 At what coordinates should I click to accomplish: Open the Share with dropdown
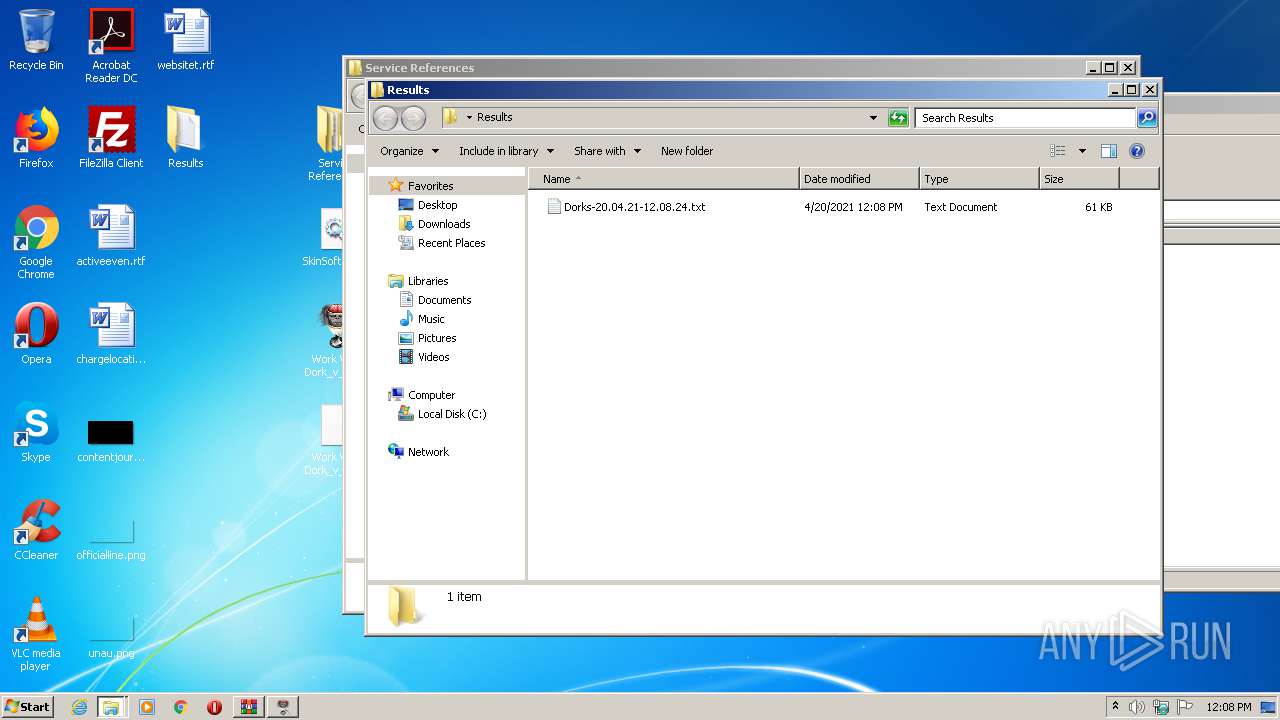point(607,151)
